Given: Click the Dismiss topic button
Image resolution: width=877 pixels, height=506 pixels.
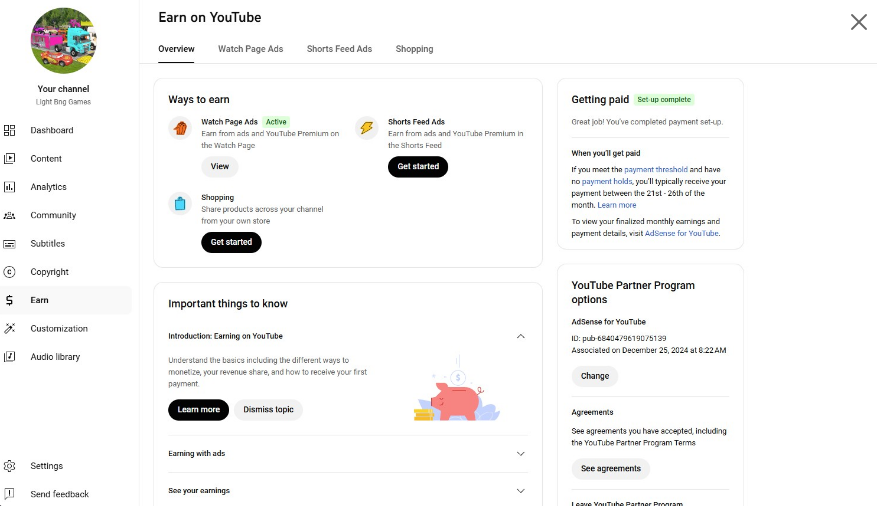Looking at the screenshot, I should 268,410.
